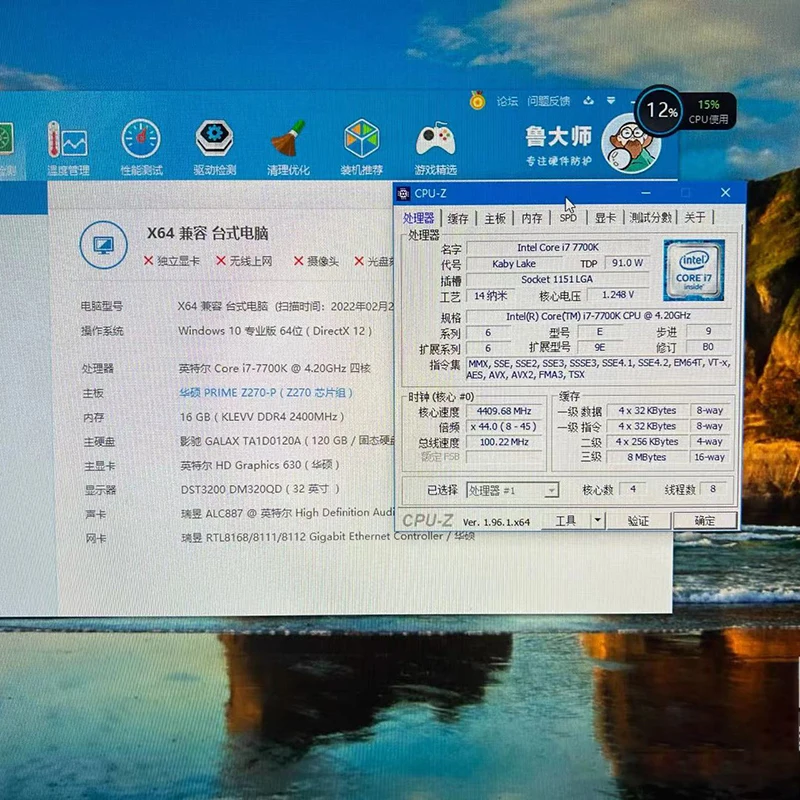Image resolution: width=800 pixels, height=800 pixels.
Task: Switch to CPU-Z 关于 tab
Action: tap(694, 217)
